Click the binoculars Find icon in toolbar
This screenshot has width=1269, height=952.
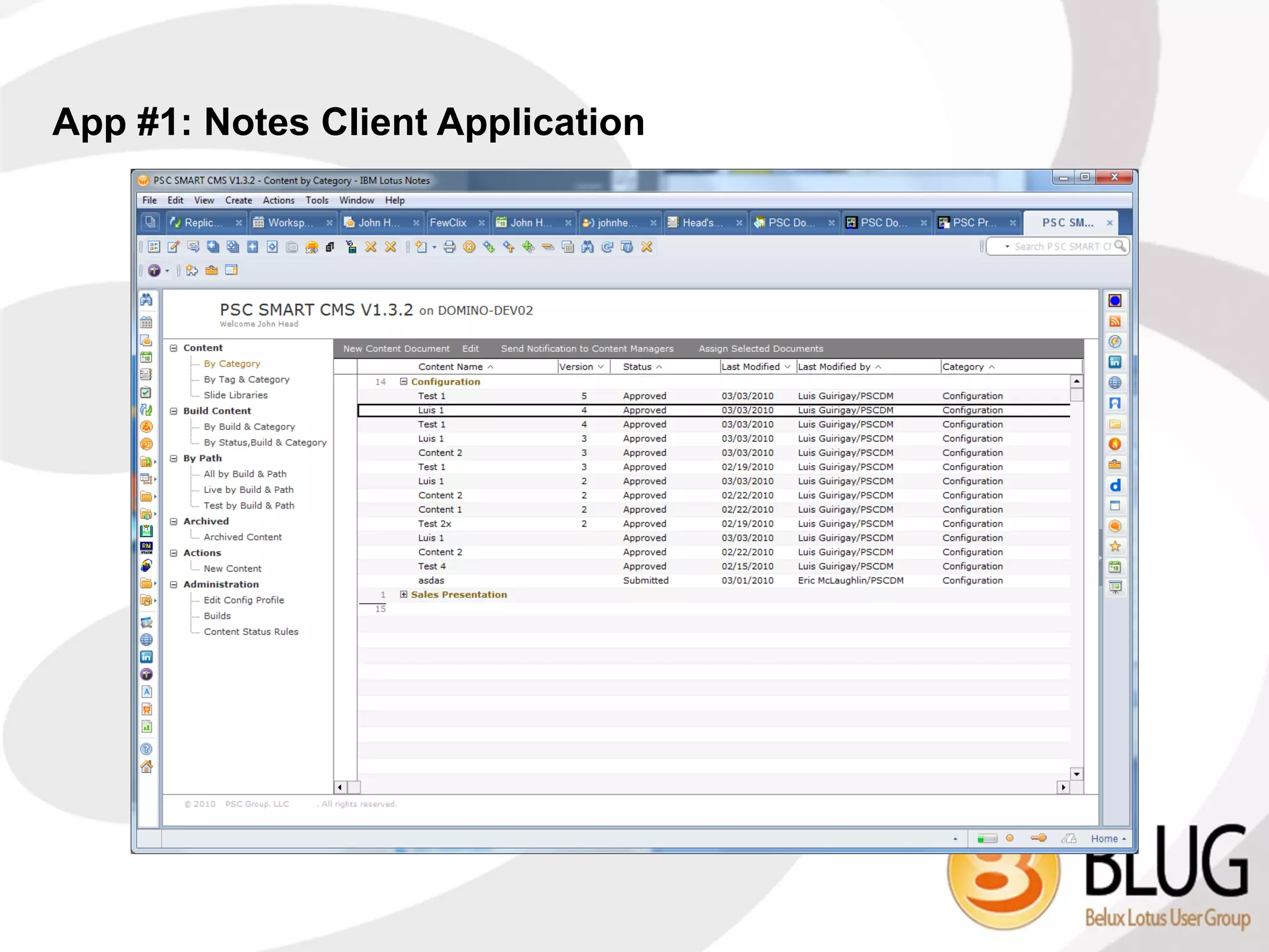pos(587,247)
